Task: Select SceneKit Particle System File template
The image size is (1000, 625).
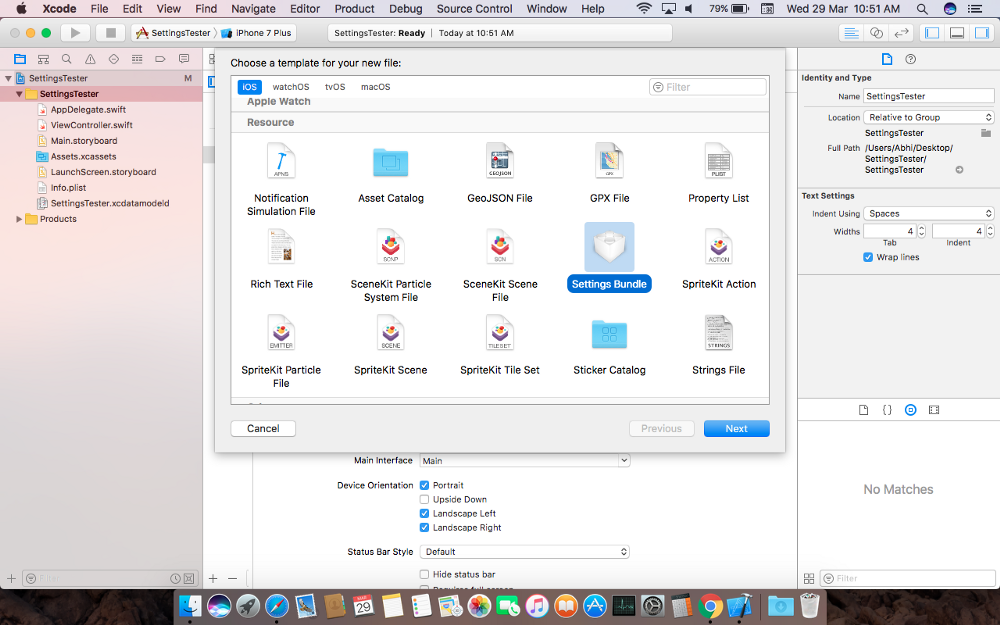Action: 390,267
